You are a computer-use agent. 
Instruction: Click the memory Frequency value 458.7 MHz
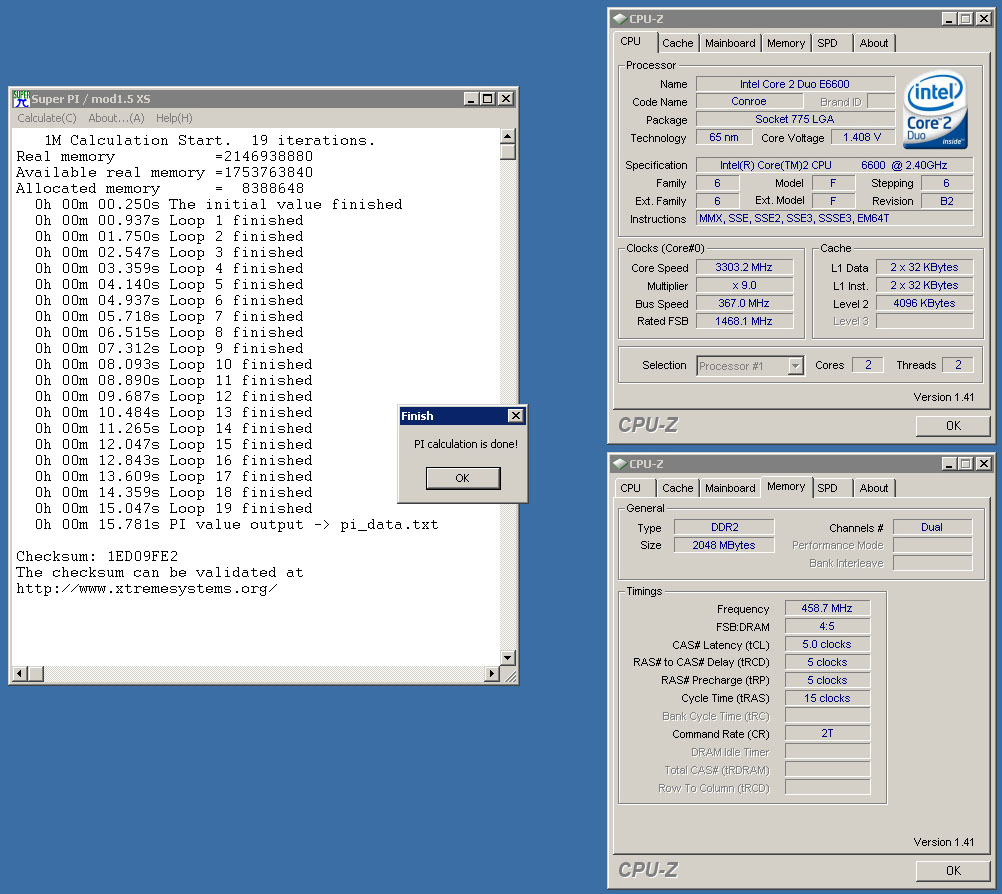827,608
